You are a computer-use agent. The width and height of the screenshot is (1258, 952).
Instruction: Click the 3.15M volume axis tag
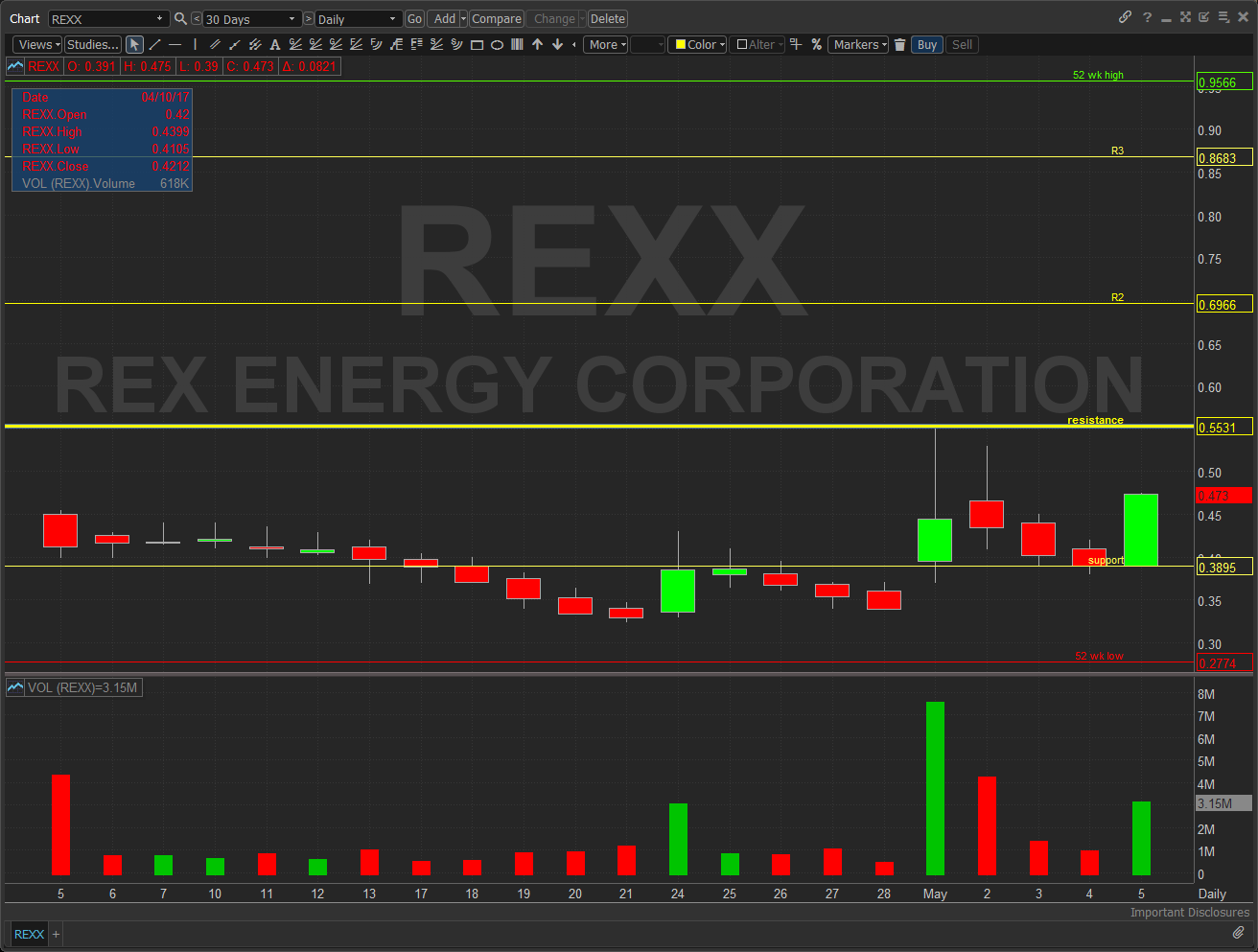[x=1224, y=803]
